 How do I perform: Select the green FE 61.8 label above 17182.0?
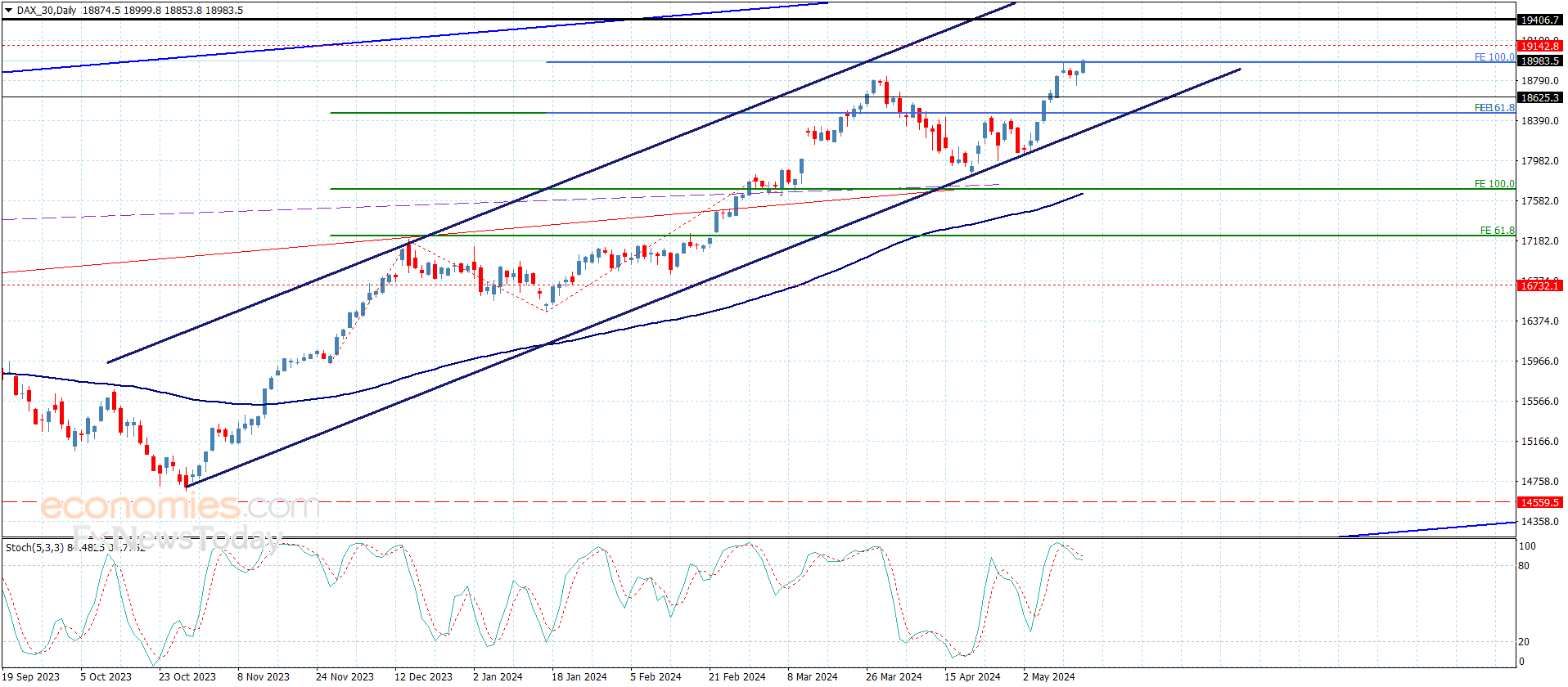click(1498, 231)
